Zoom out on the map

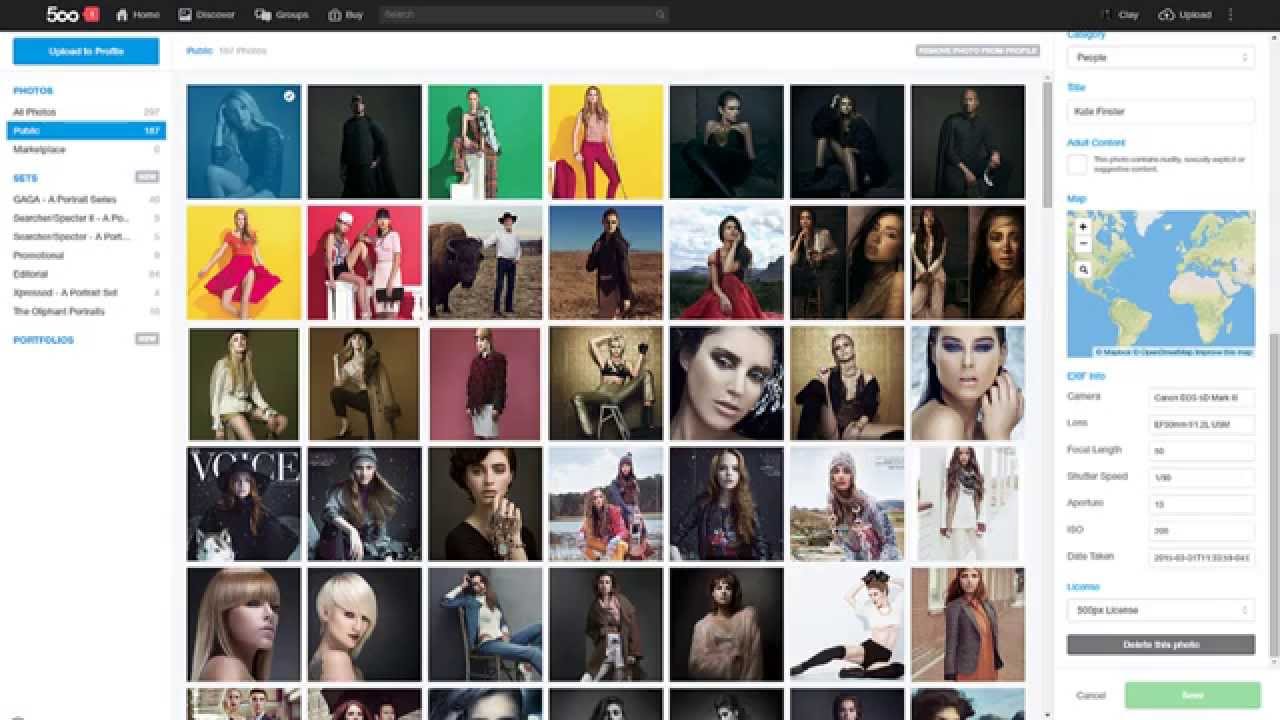tap(1083, 243)
